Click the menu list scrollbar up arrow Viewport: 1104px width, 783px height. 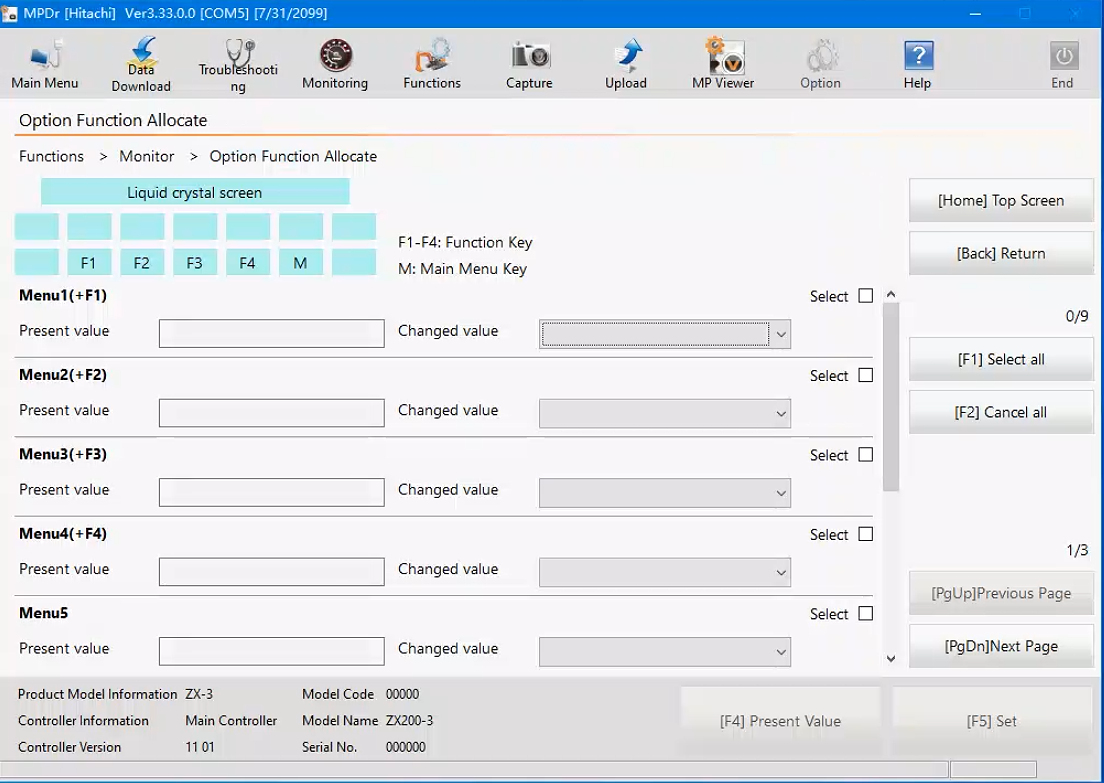[x=891, y=294]
